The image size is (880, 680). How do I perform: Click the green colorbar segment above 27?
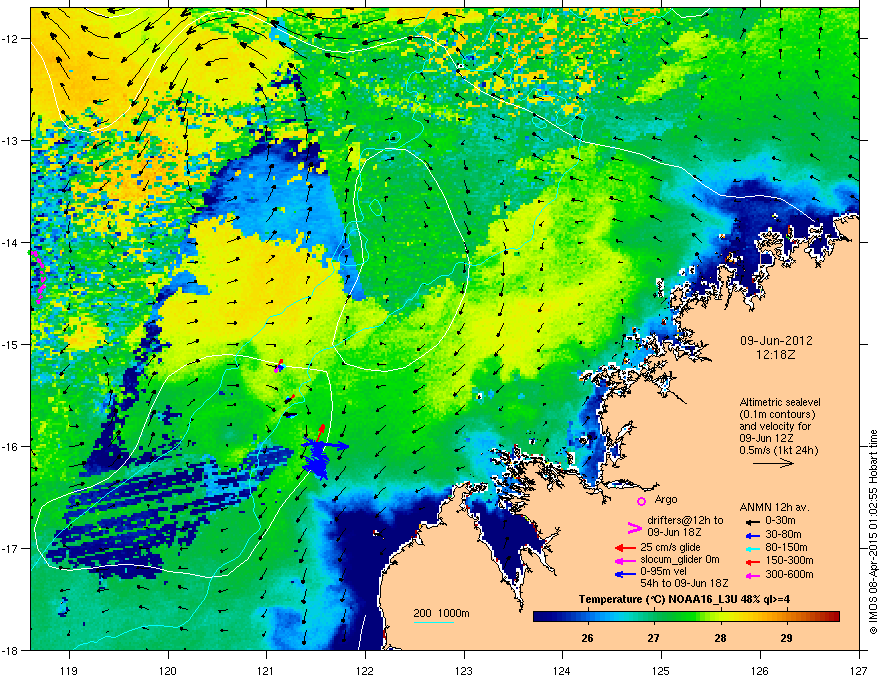coord(654,617)
